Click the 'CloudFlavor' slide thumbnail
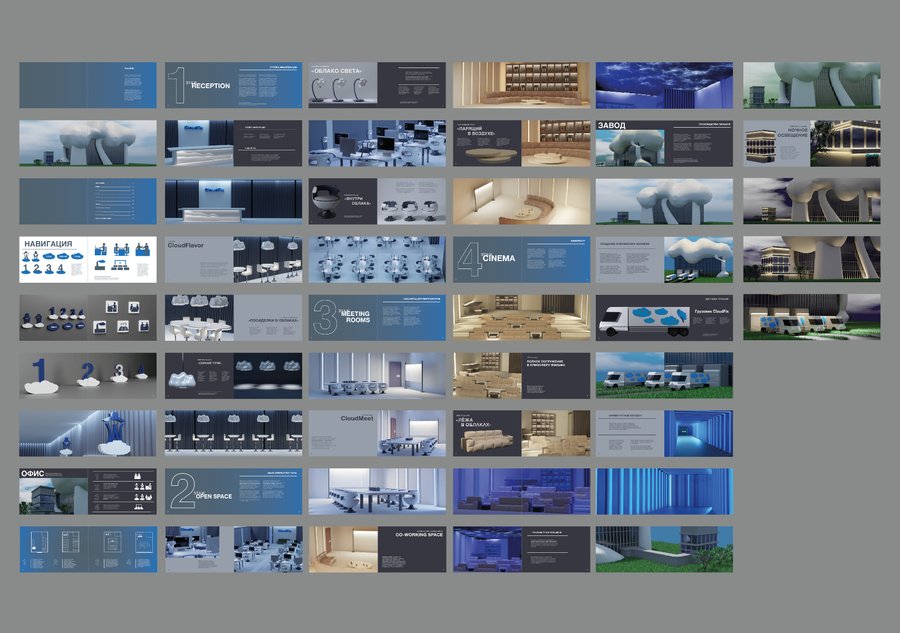This screenshot has height=633, width=900. click(x=233, y=259)
